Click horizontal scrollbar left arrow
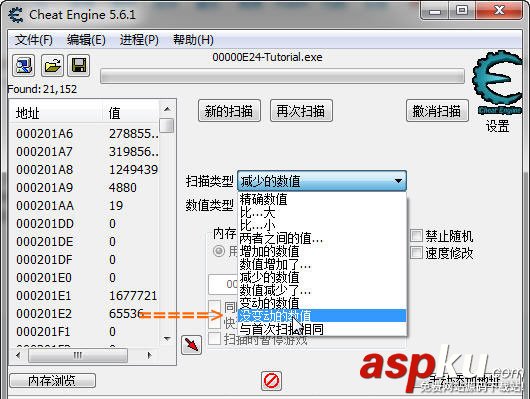530x399 pixels. 18,355
